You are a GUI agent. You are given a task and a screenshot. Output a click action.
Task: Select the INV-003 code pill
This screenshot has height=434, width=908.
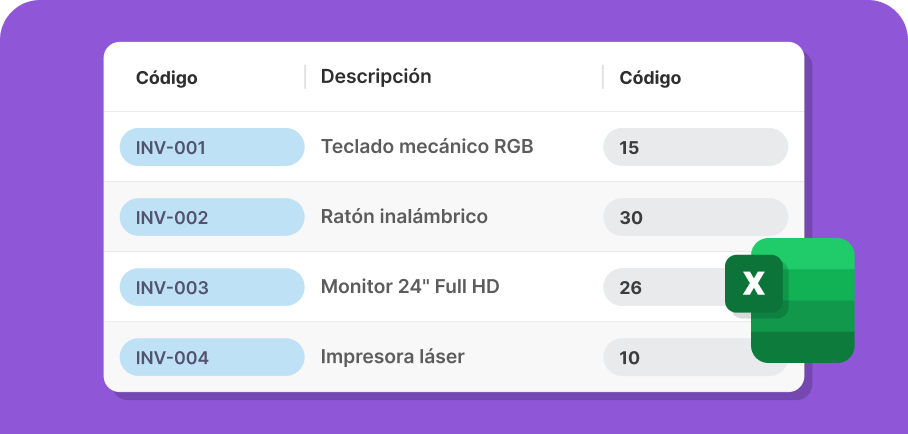(x=212, y=287)
